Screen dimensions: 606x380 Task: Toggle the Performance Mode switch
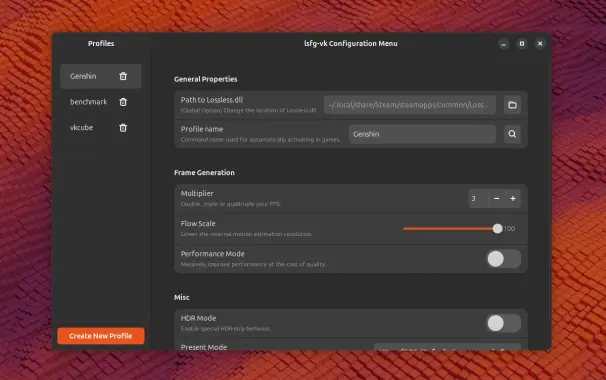tap(504, 259)
